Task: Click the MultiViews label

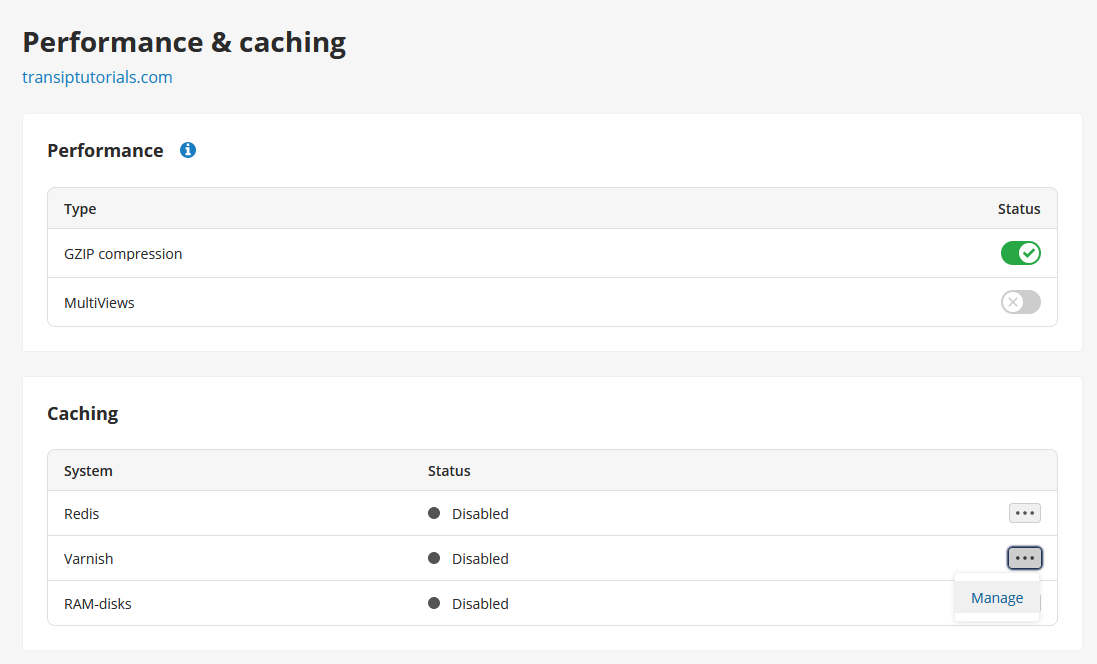Action: click(x=99, y=302)
